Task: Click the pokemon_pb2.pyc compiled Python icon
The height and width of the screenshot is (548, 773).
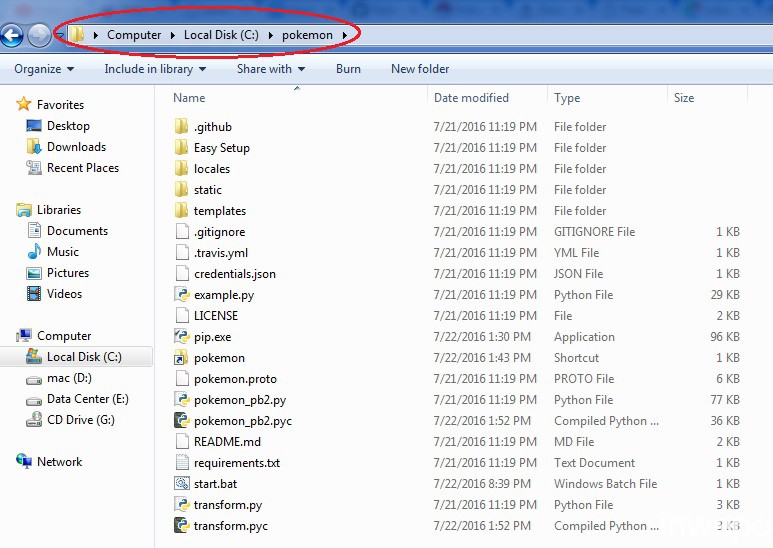Action: (x=182, y=421)
